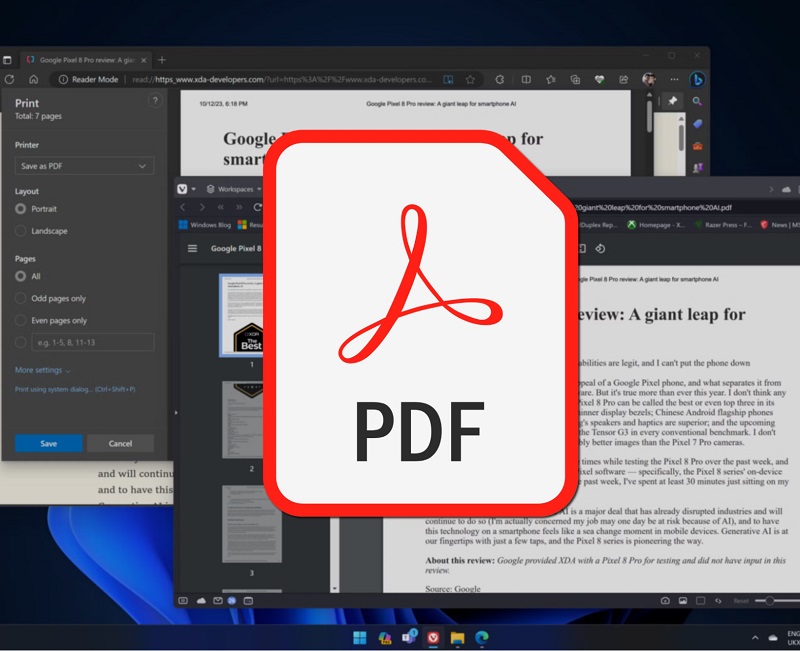Open More settings in the Print panel
800x651 pixels.
click(x=38, y=370)
